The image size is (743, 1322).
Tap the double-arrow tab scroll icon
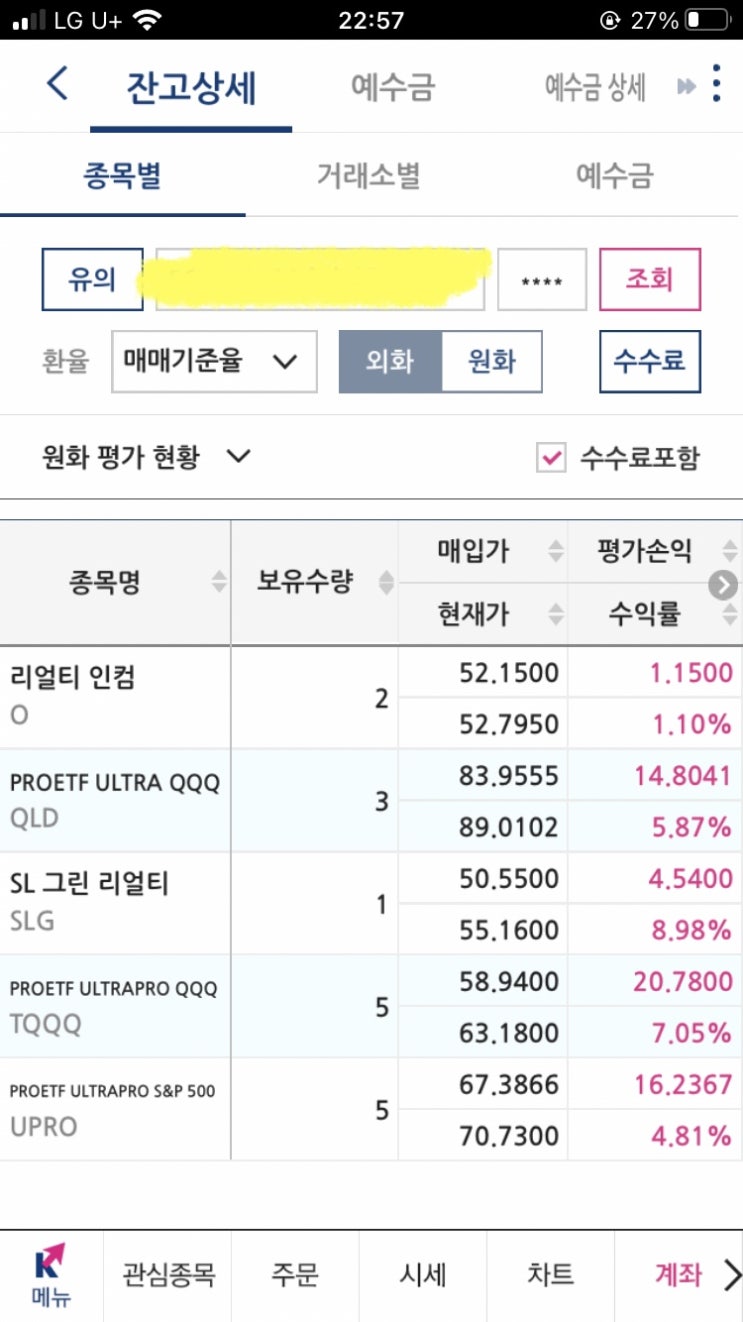coord(686,87)
